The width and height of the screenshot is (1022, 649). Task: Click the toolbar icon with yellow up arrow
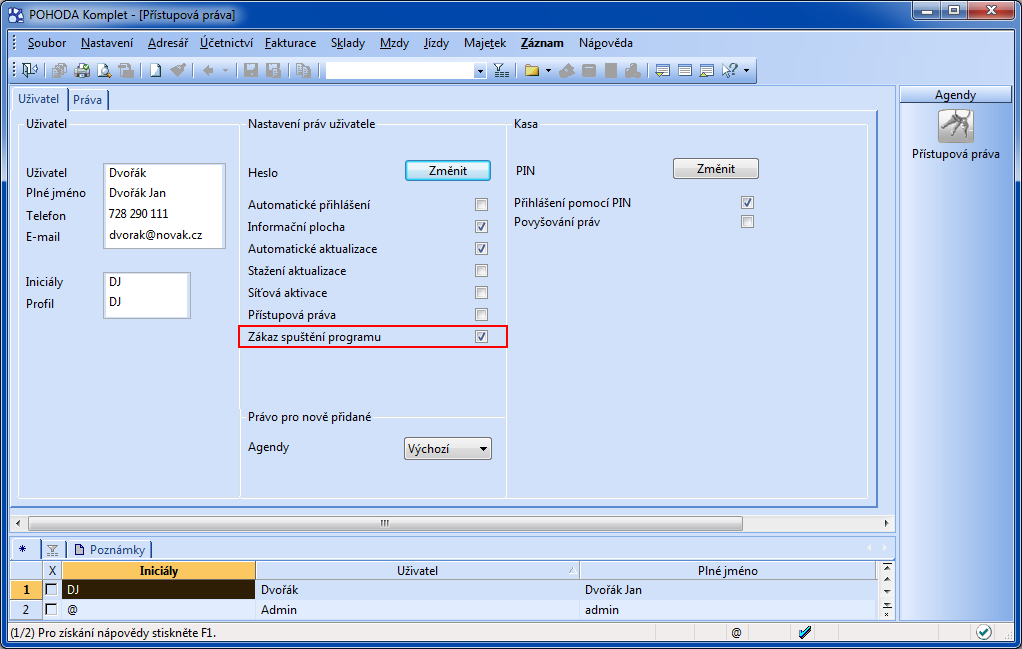706,70
